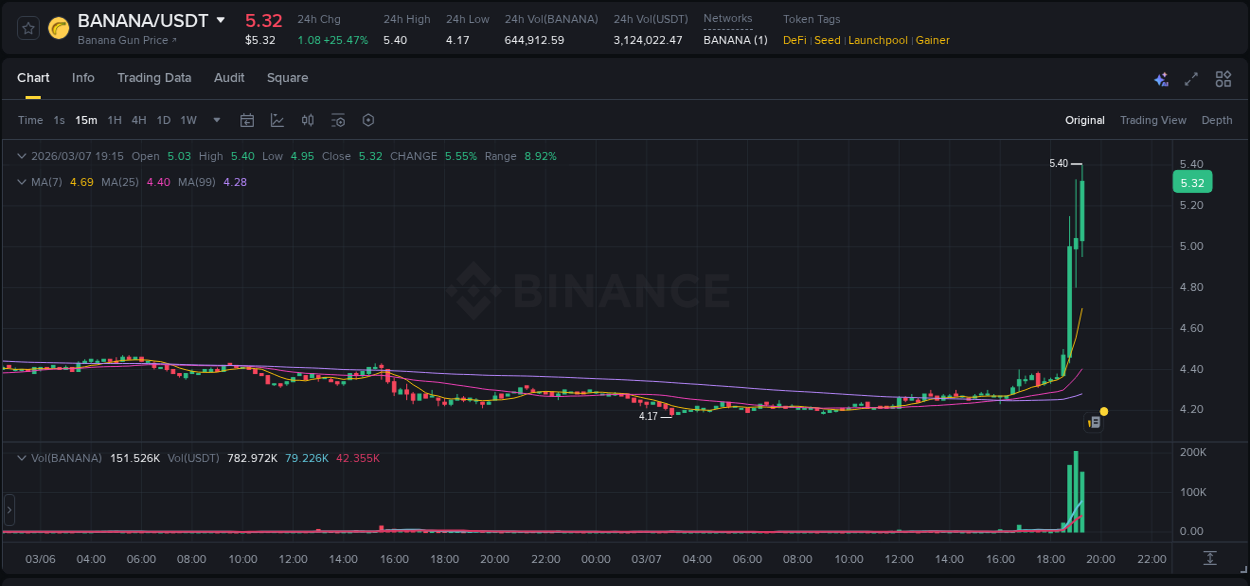1250x586 pixels.
Task: Collapse the MA indicator row chevron
Action: [x=21, y=182]
